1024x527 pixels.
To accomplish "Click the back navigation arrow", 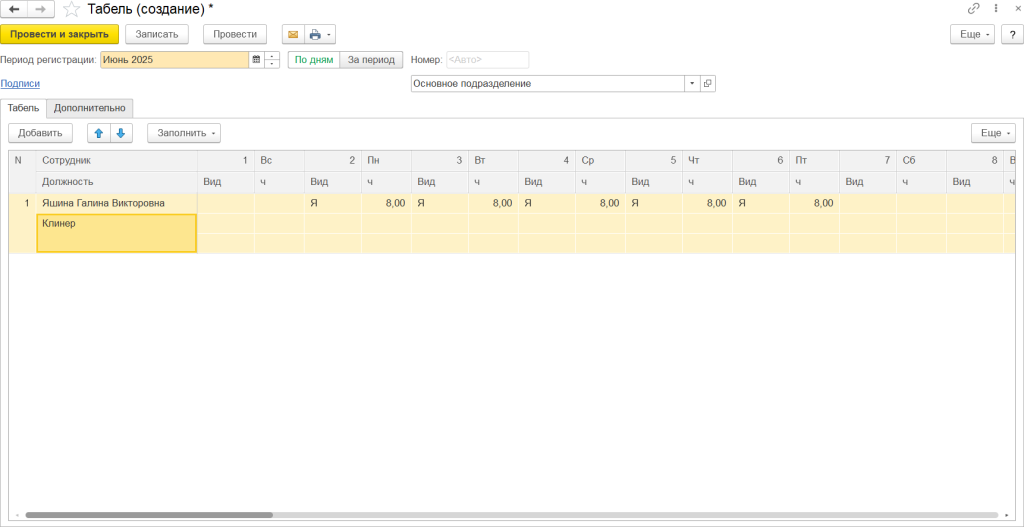I will pos(14,9).
